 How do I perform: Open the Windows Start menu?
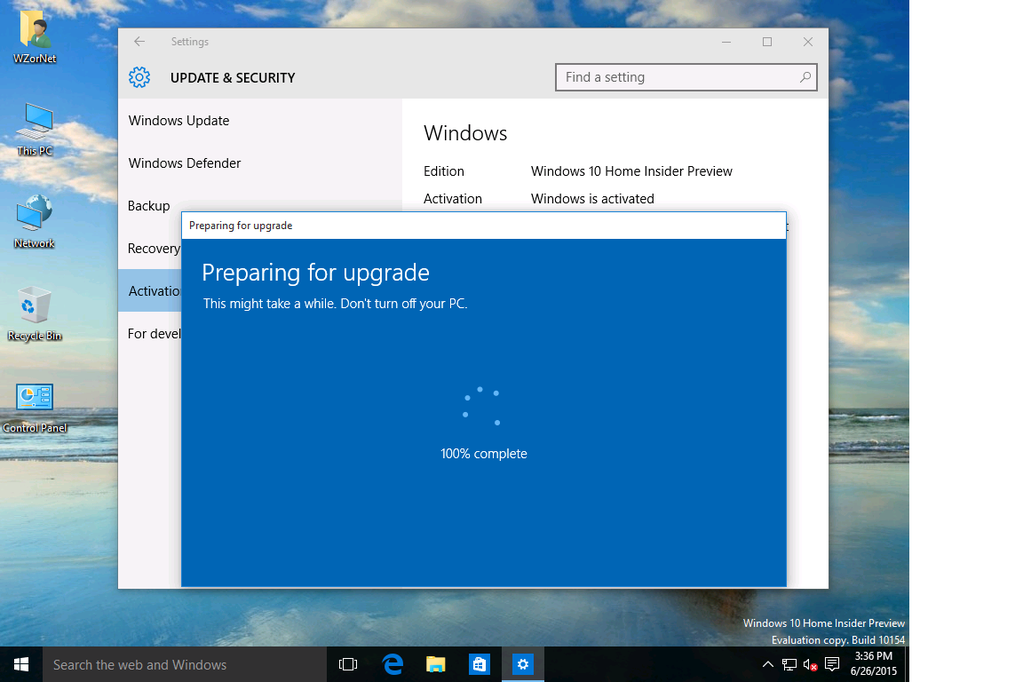(x=21, y=664)
